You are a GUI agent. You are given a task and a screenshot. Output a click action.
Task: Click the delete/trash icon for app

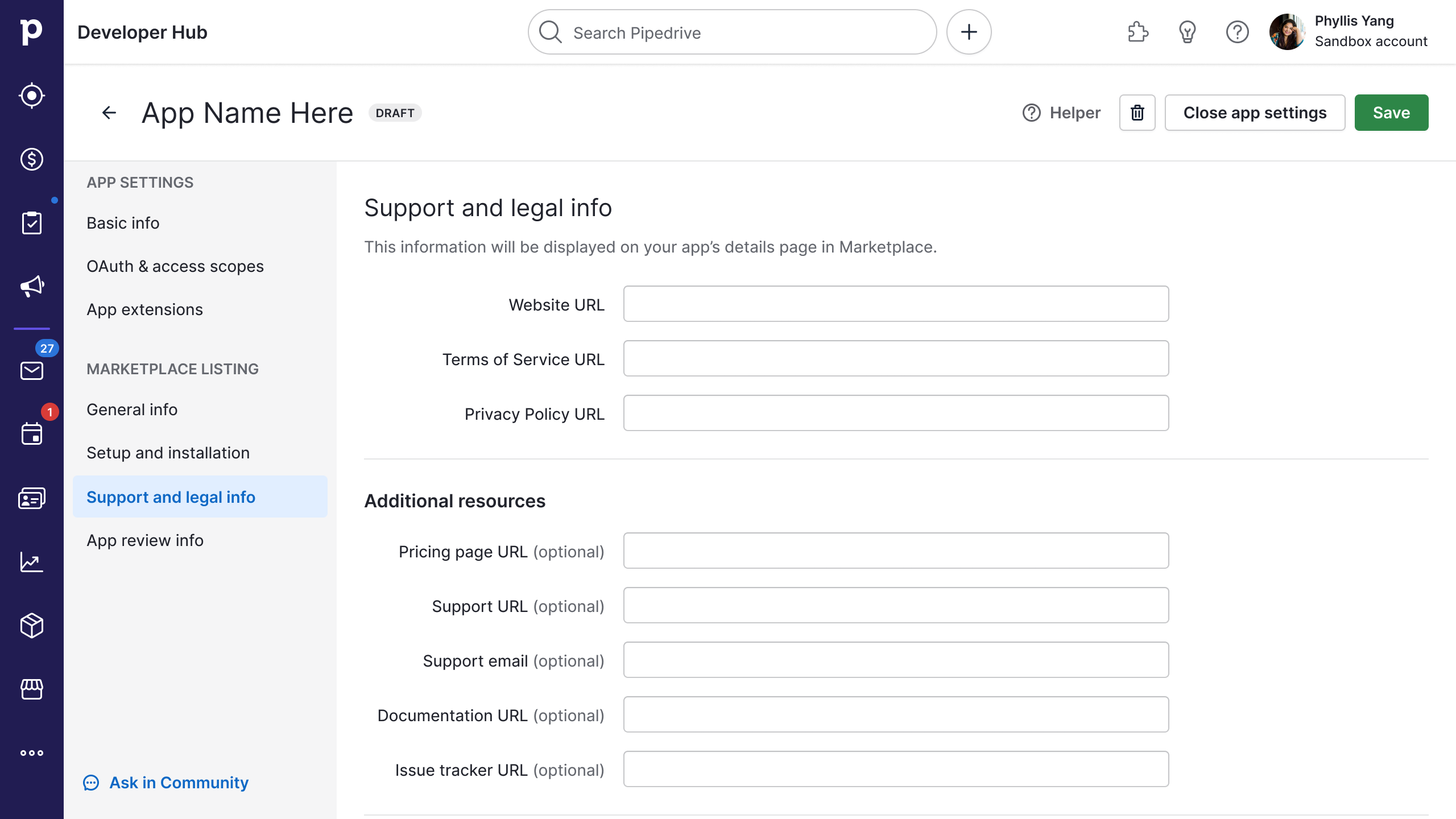pyautogui.click(x=1137, y=112)
